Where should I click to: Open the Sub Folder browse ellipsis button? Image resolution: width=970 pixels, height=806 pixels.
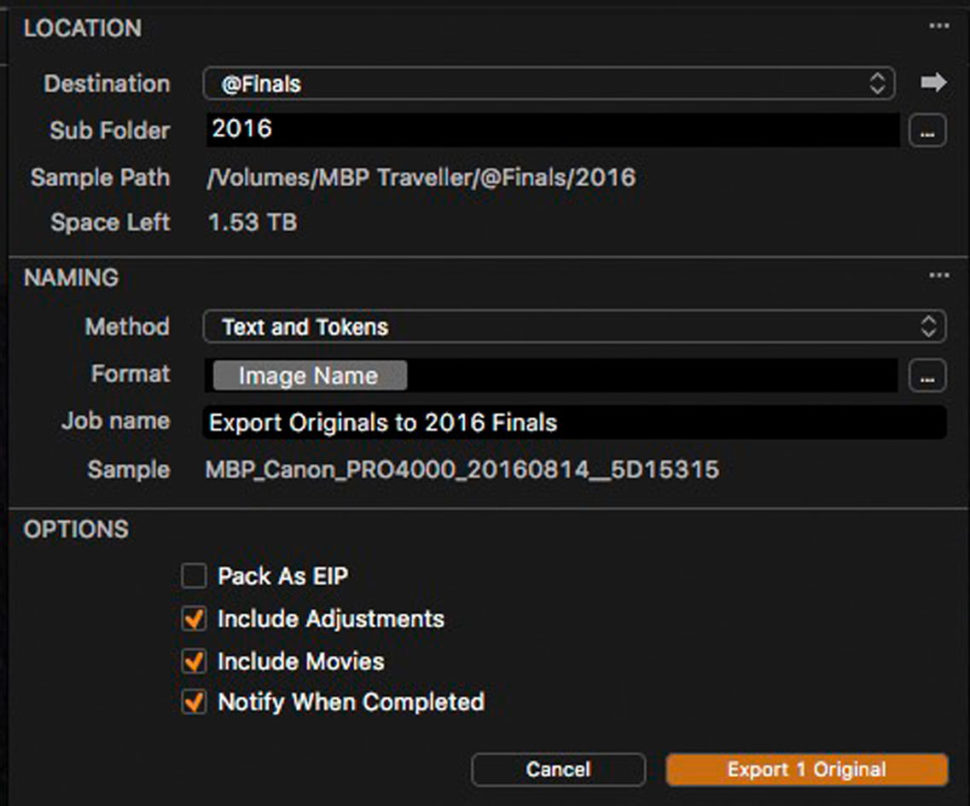(927, 130)
